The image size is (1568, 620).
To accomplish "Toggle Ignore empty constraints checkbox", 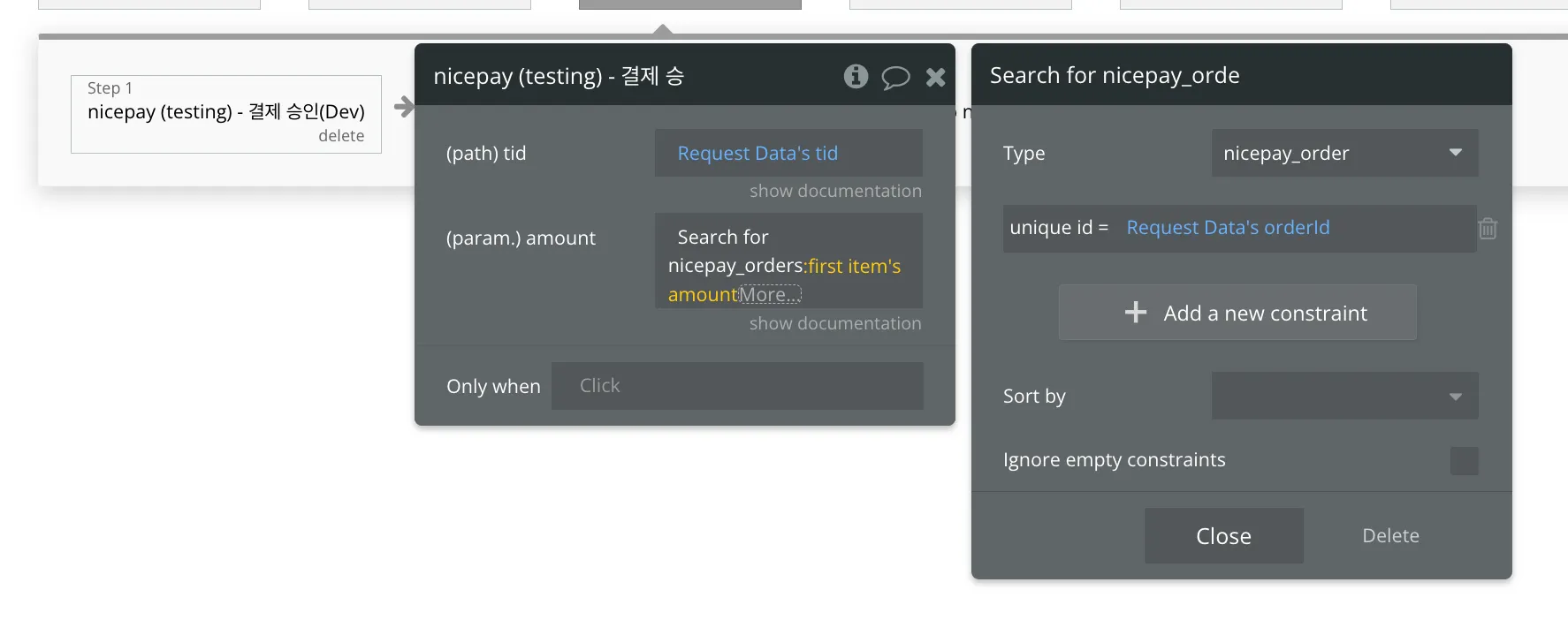I will 1464,461.
